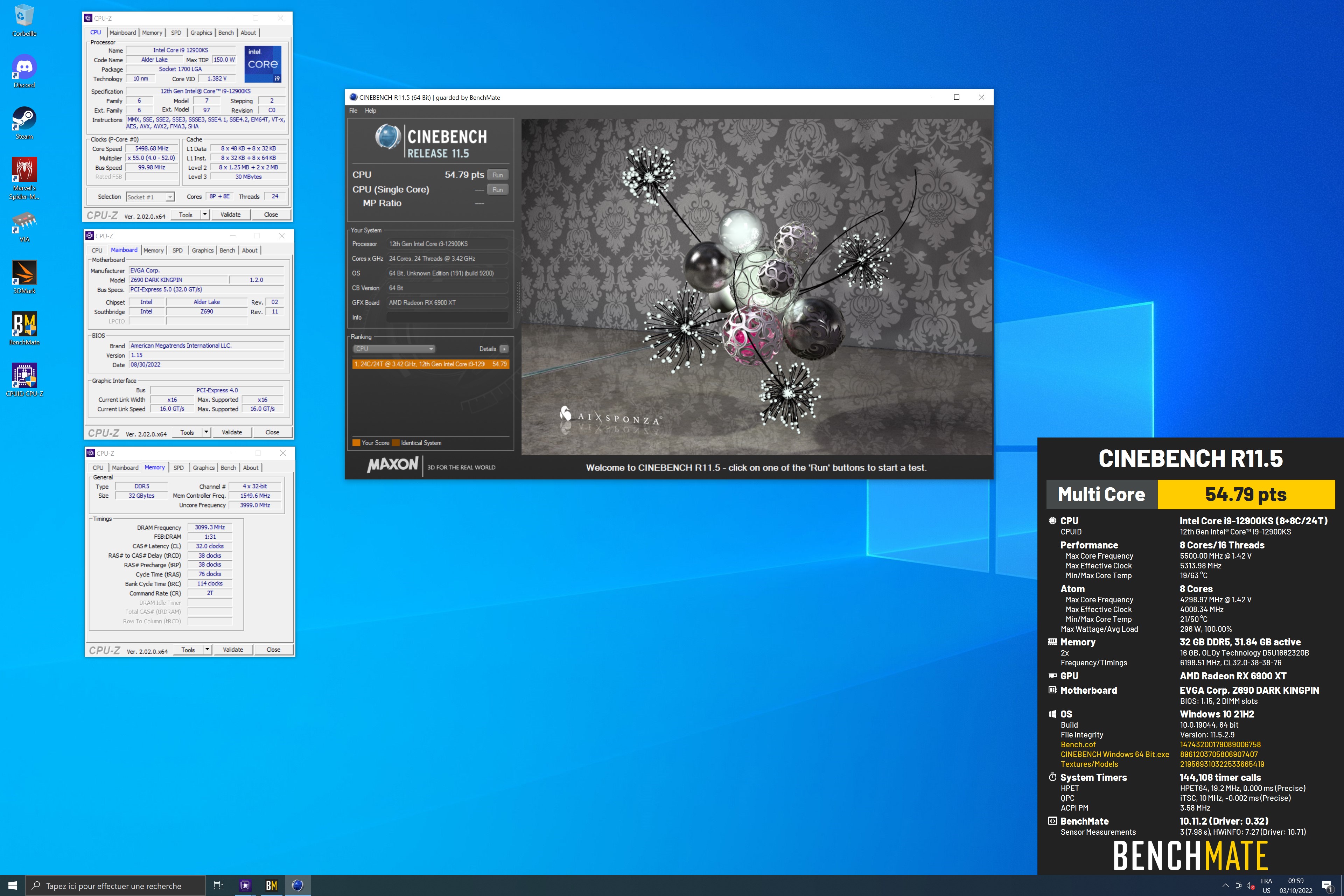Image resolution: width=1344 pixels, height=896 pixels.
Task: Launch the Discord desktop shortcut
Action: [x=24, y=71]
